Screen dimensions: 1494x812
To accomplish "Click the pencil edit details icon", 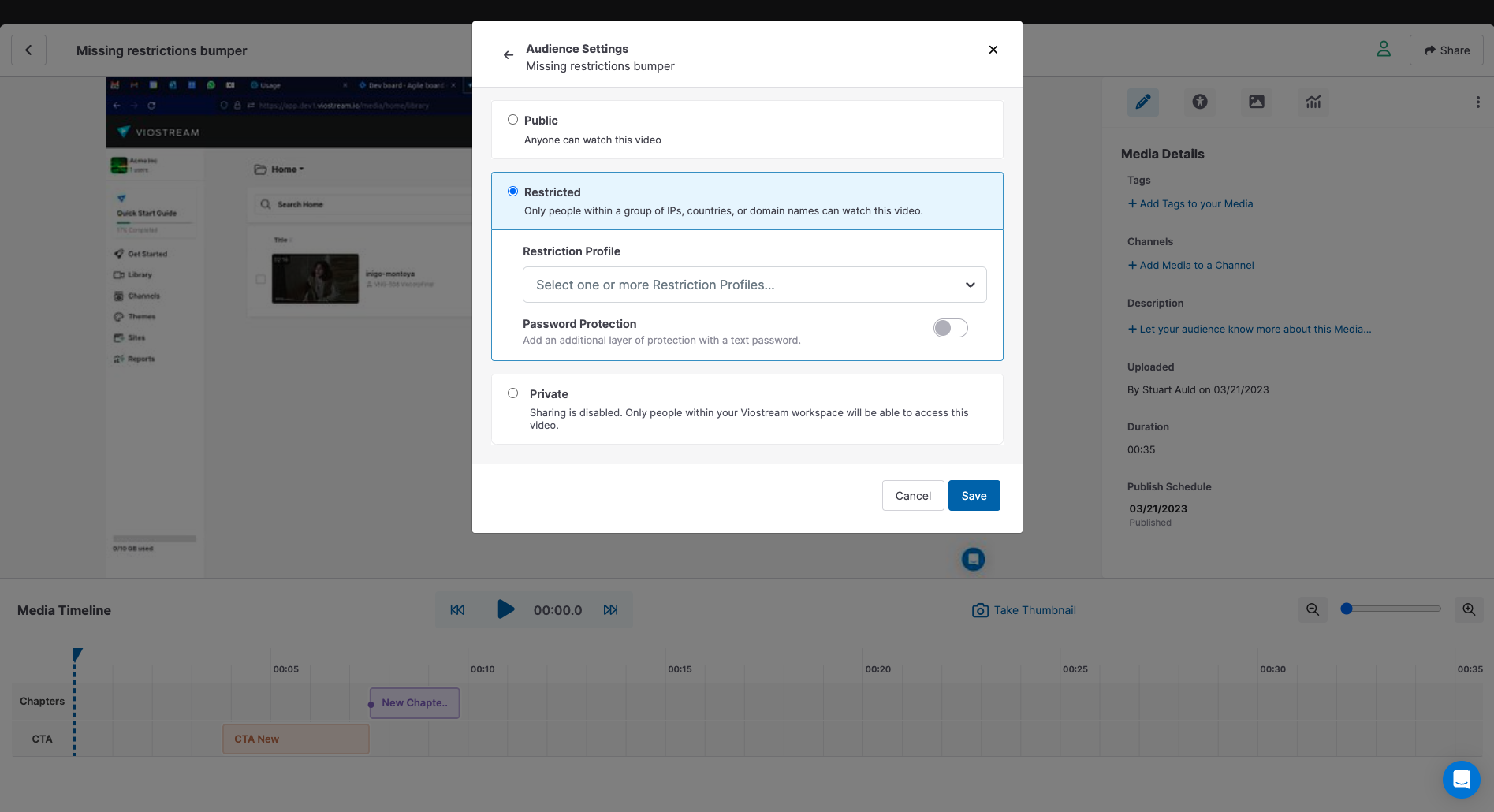I will 1143,102.
